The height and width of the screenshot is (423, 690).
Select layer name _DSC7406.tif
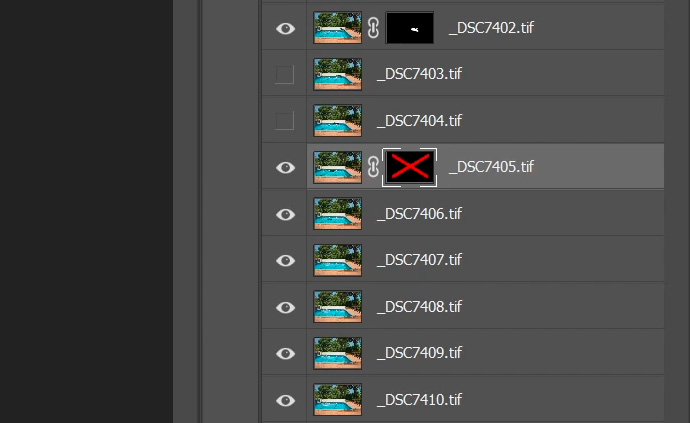(419, 213)
